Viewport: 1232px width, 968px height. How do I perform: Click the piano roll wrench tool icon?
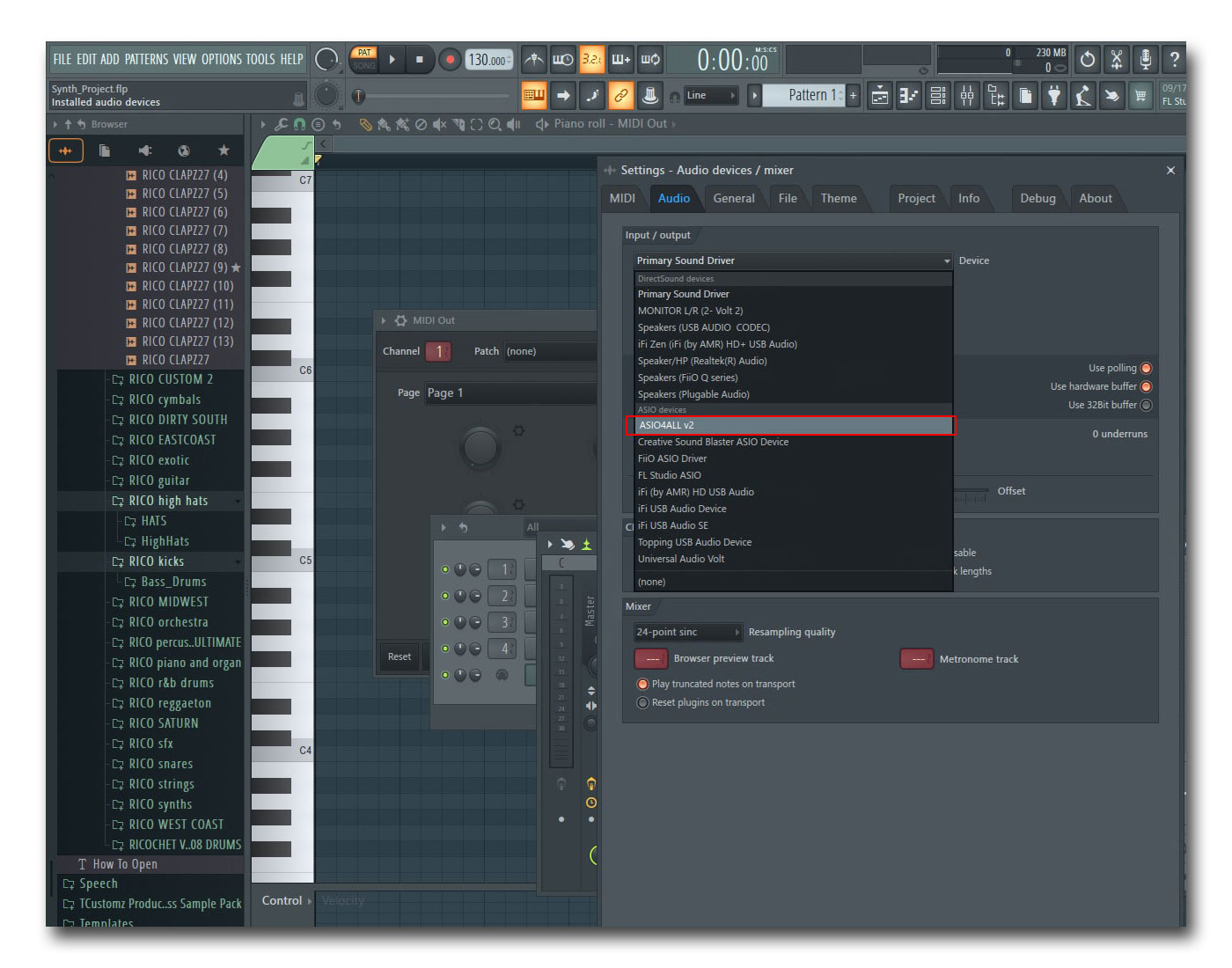pos(282,124)
